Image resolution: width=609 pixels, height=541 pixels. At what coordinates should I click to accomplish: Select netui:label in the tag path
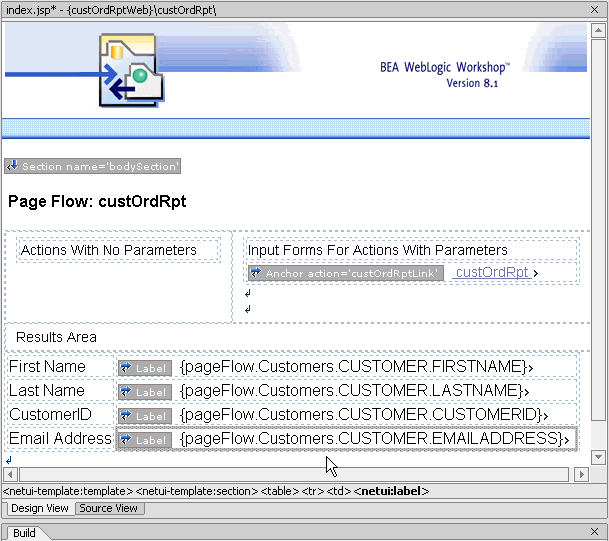[391, 491]
